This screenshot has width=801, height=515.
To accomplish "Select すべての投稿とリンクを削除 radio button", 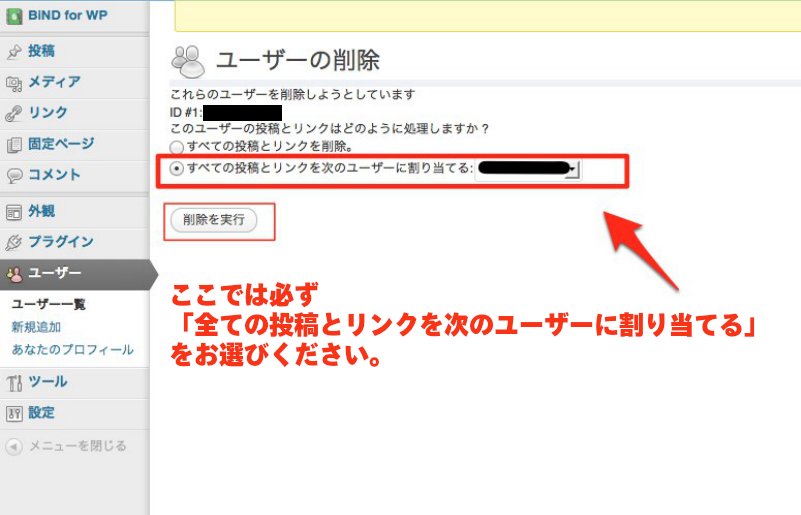I will pos(178,147).
